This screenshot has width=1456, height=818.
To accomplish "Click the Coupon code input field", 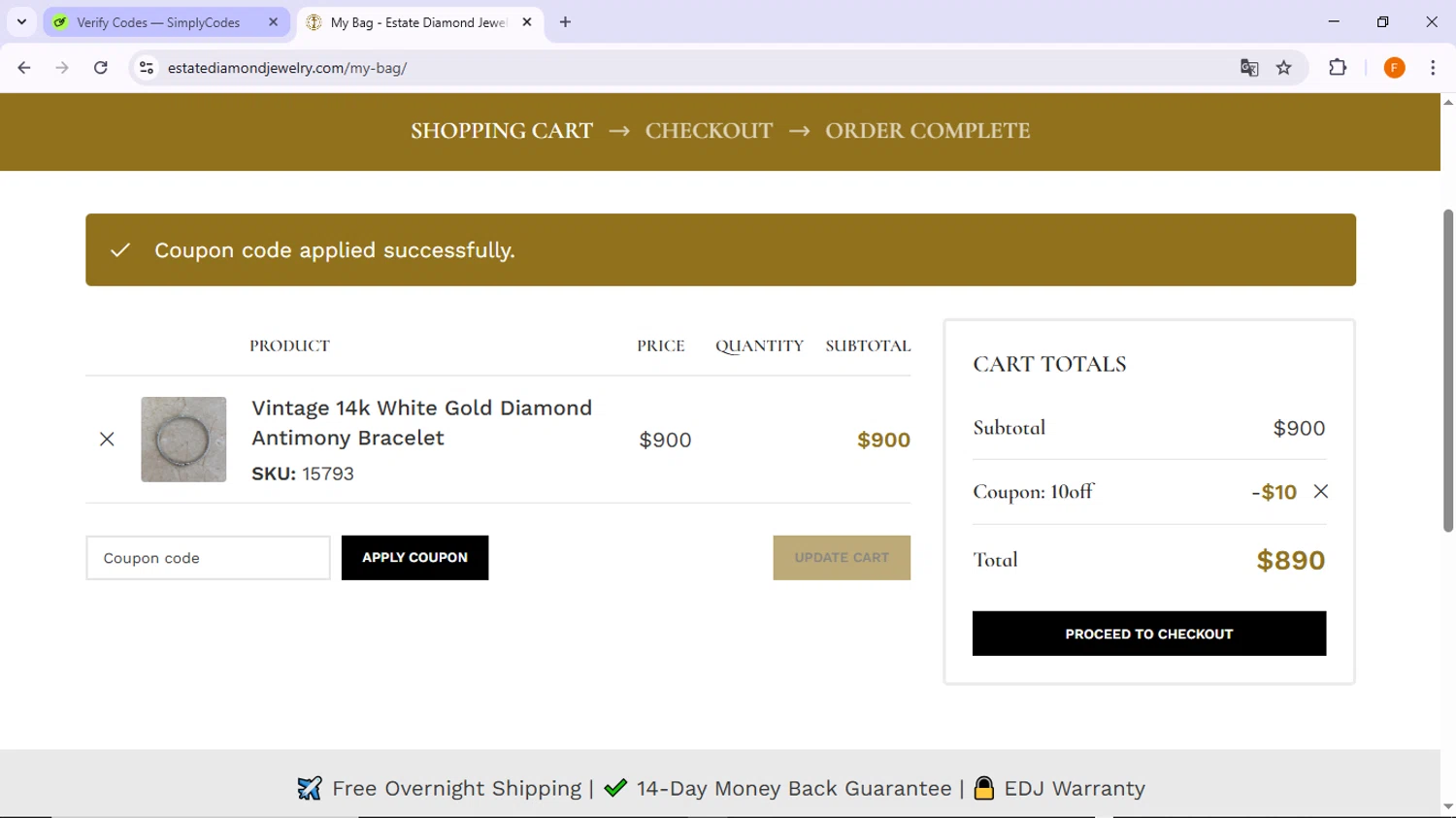I will [208, 558].
